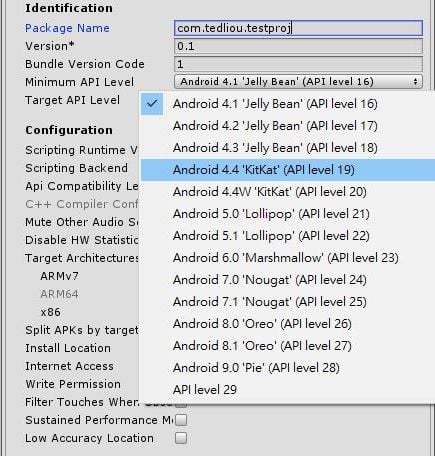Image resolution: width=435 pixels, height=456 pixels.
Task: Select Android 5.1 'Lollipop' (API level 22)
Action: click(x=288, y=236)
